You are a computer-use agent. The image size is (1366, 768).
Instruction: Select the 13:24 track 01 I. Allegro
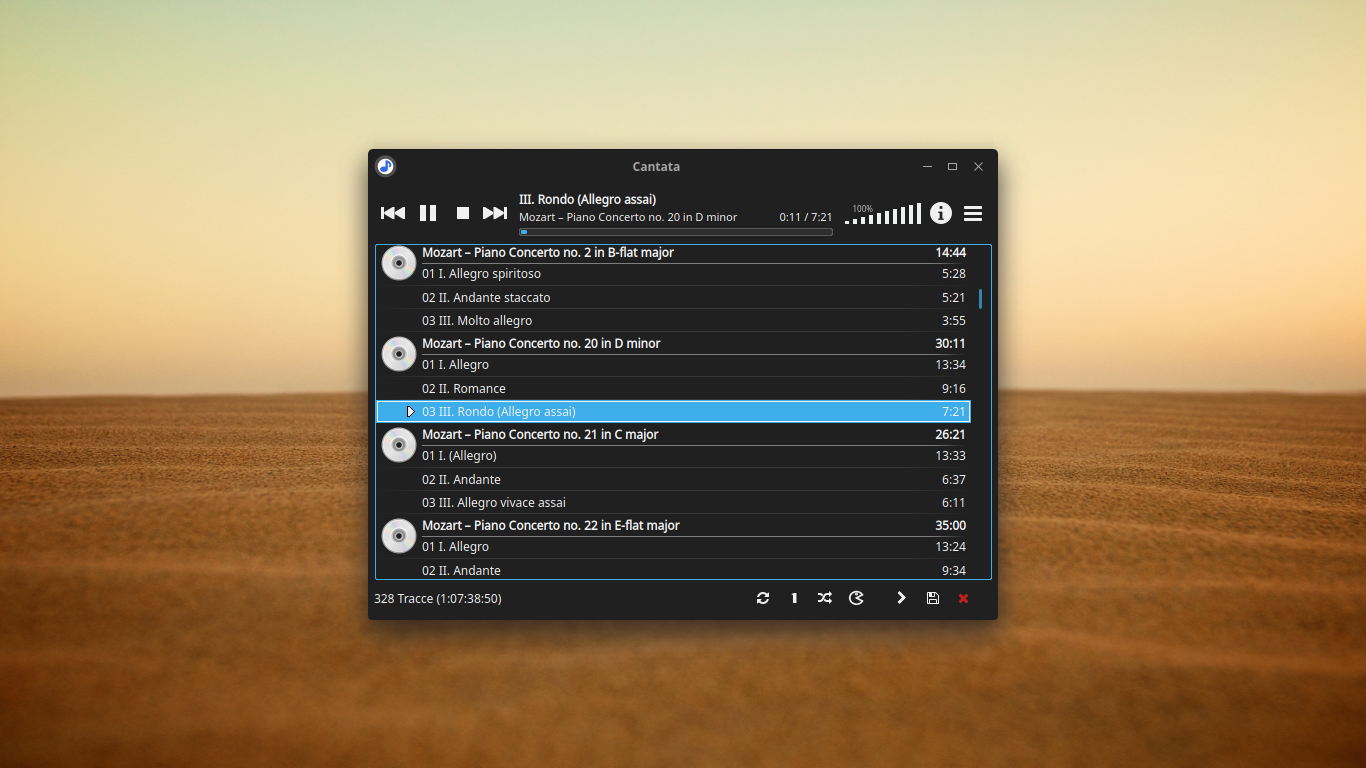(x=673, y=547)
